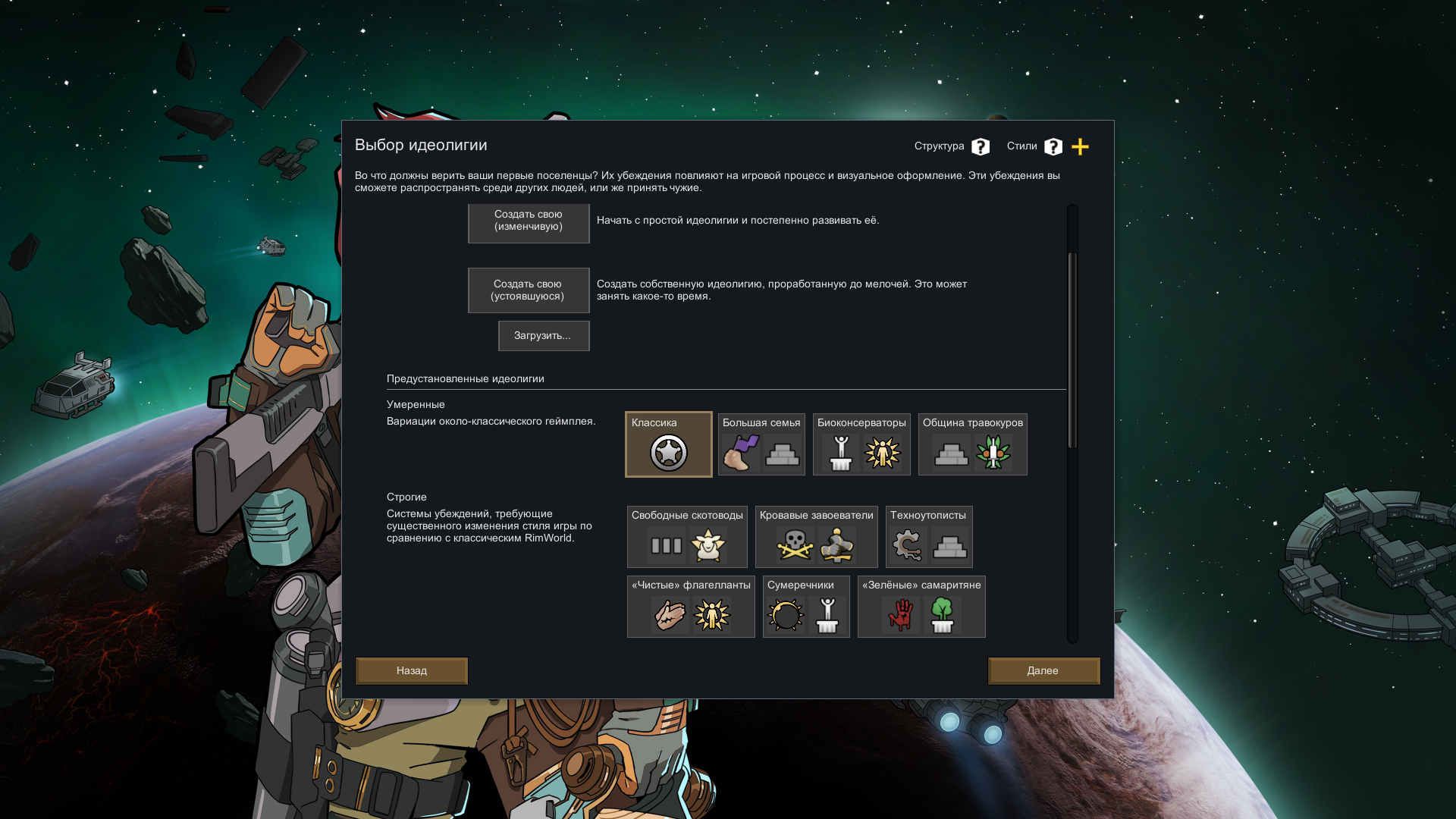Select the «Чистые» флагелланты preset title
This screenshot has width=1456, height=819.
click(691, 585)
